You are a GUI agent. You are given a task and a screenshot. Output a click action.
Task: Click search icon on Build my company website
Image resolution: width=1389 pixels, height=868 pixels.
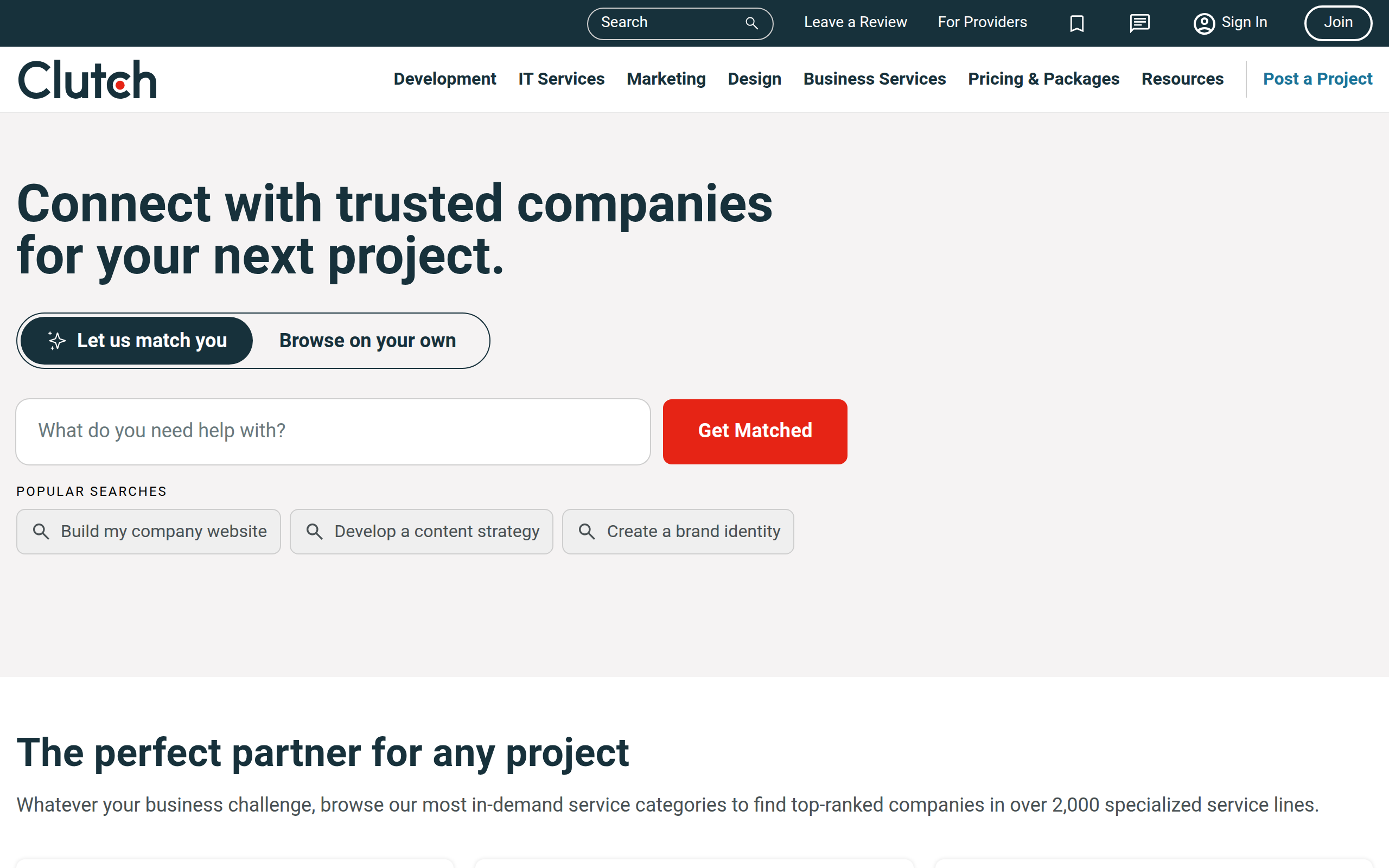click(41, 531)
